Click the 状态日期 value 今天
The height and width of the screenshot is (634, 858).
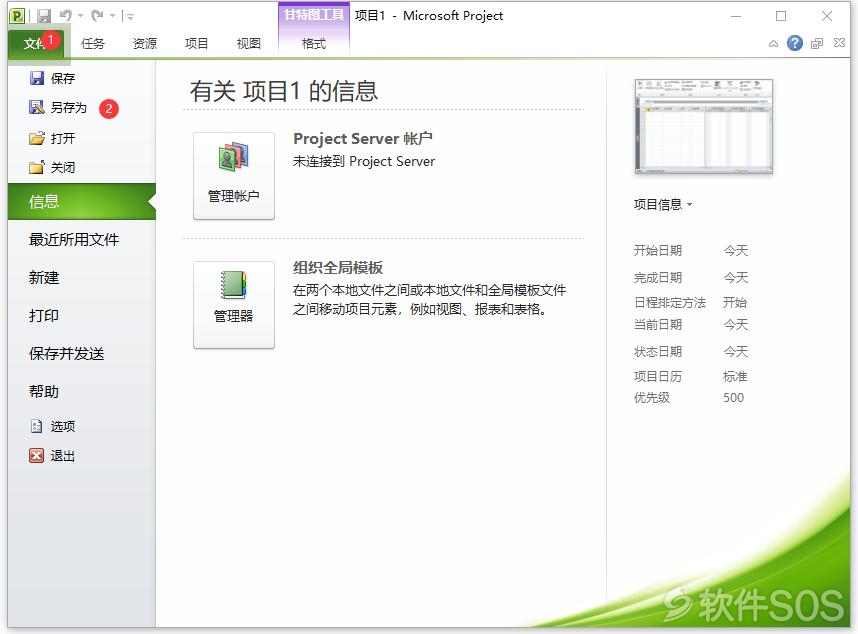735,351
